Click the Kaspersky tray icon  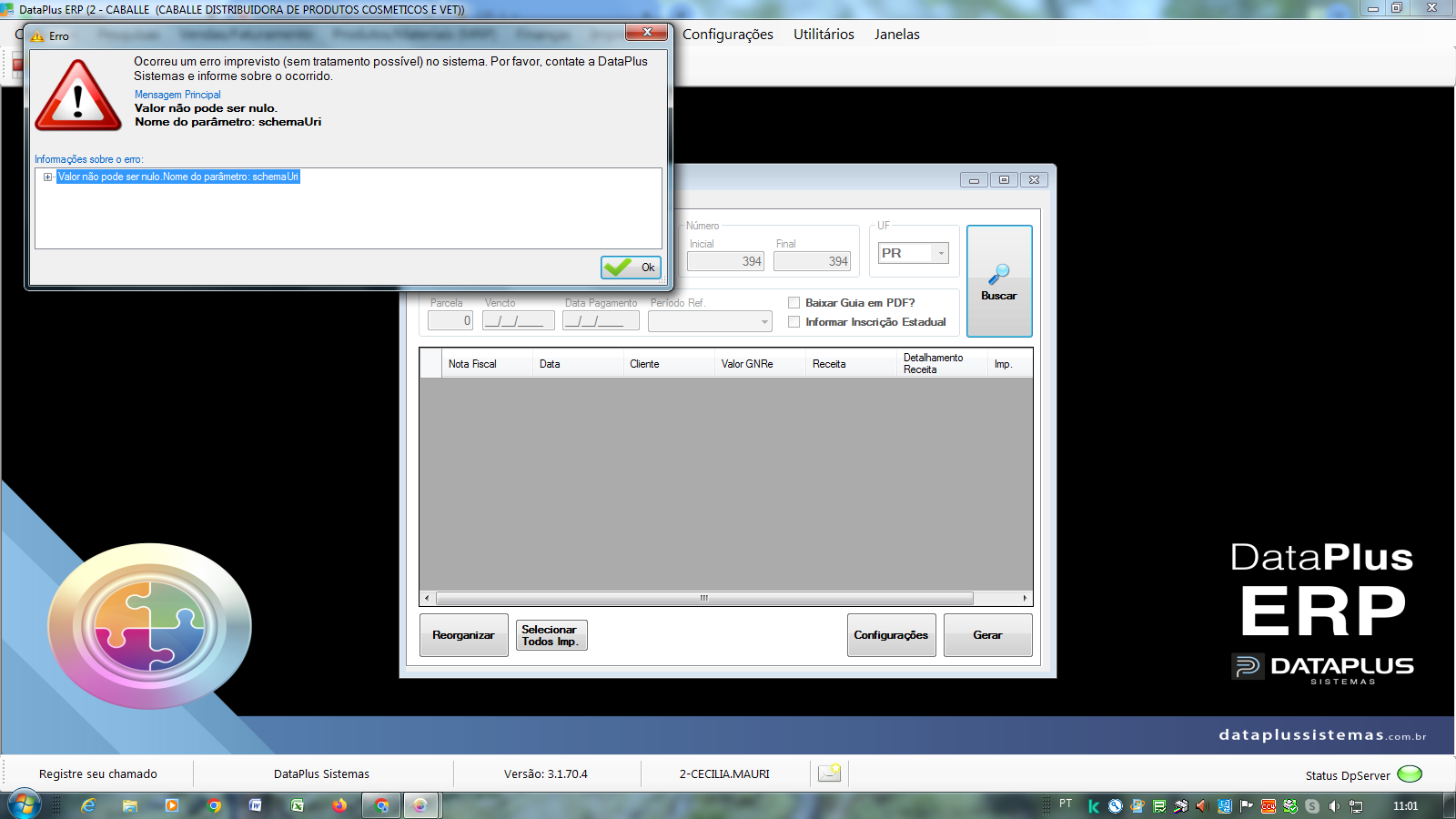click(1094, 806)
